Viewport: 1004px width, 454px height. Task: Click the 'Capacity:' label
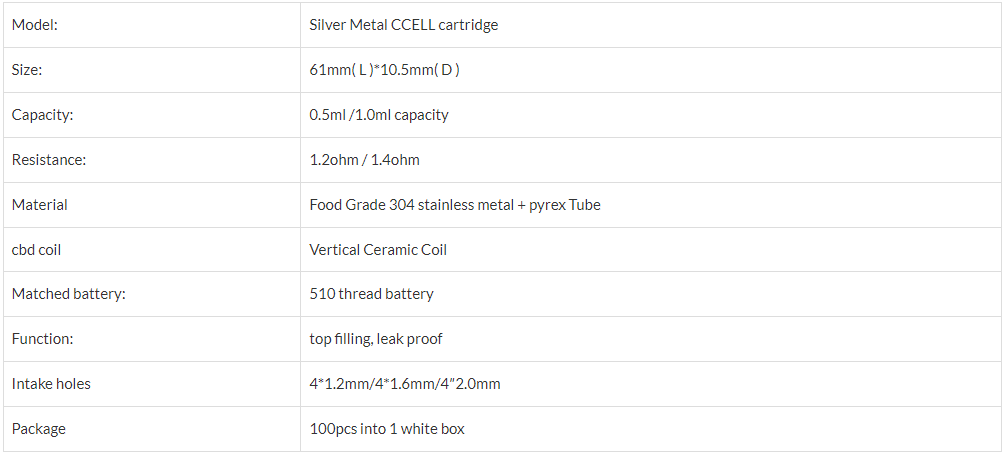[43, 115]
